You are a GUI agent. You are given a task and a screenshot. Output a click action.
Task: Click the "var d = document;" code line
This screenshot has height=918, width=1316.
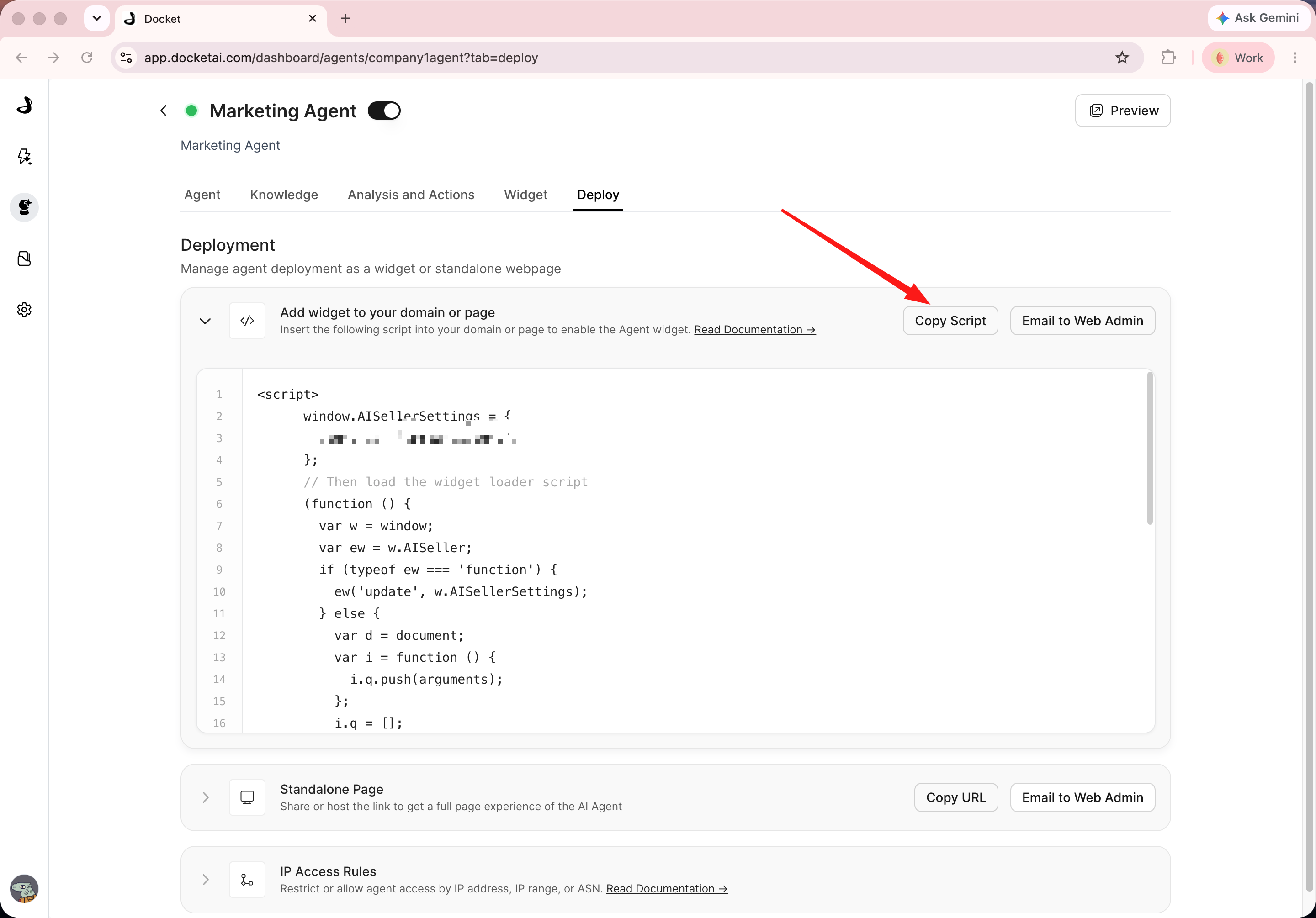tap(399, 635)
